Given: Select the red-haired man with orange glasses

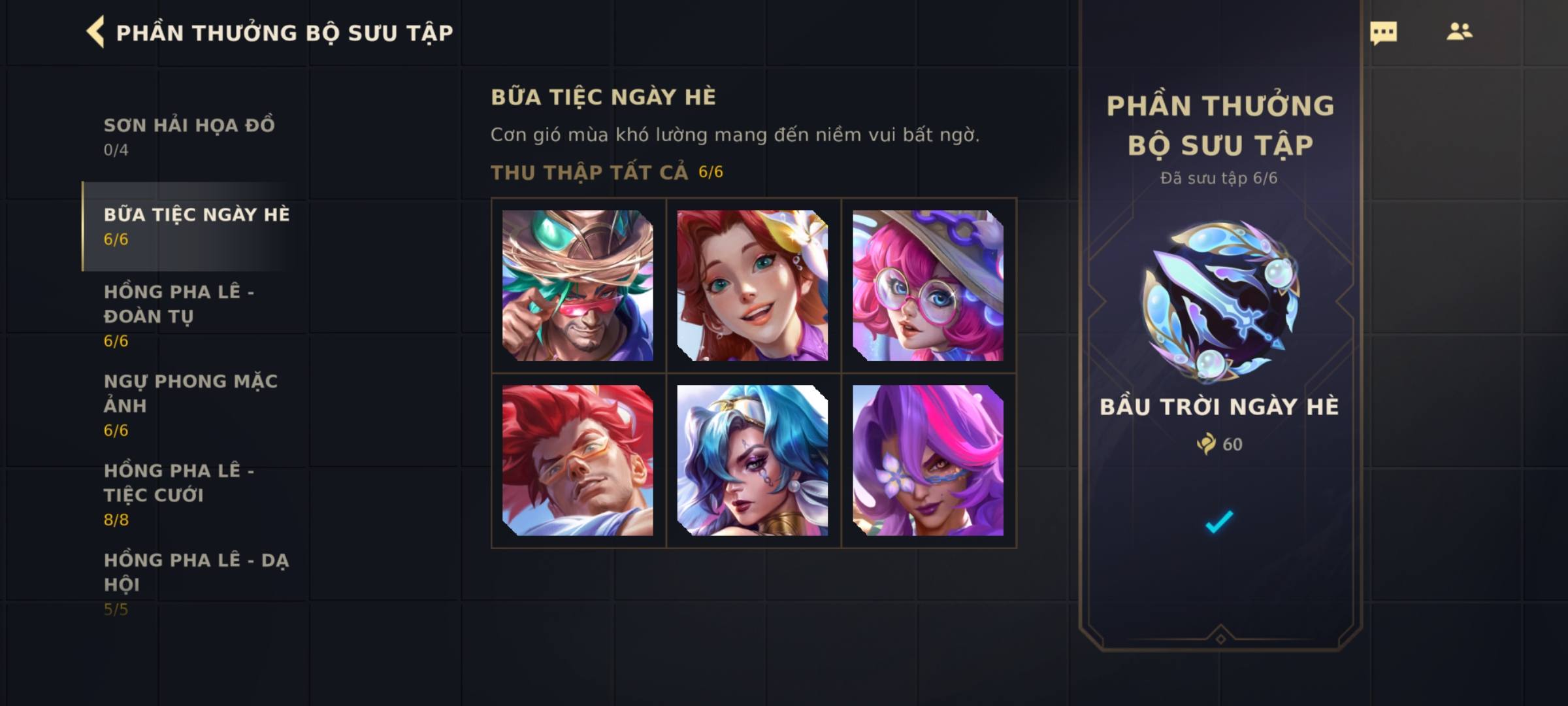Looking at the screenshot, I should click(578, 460).
